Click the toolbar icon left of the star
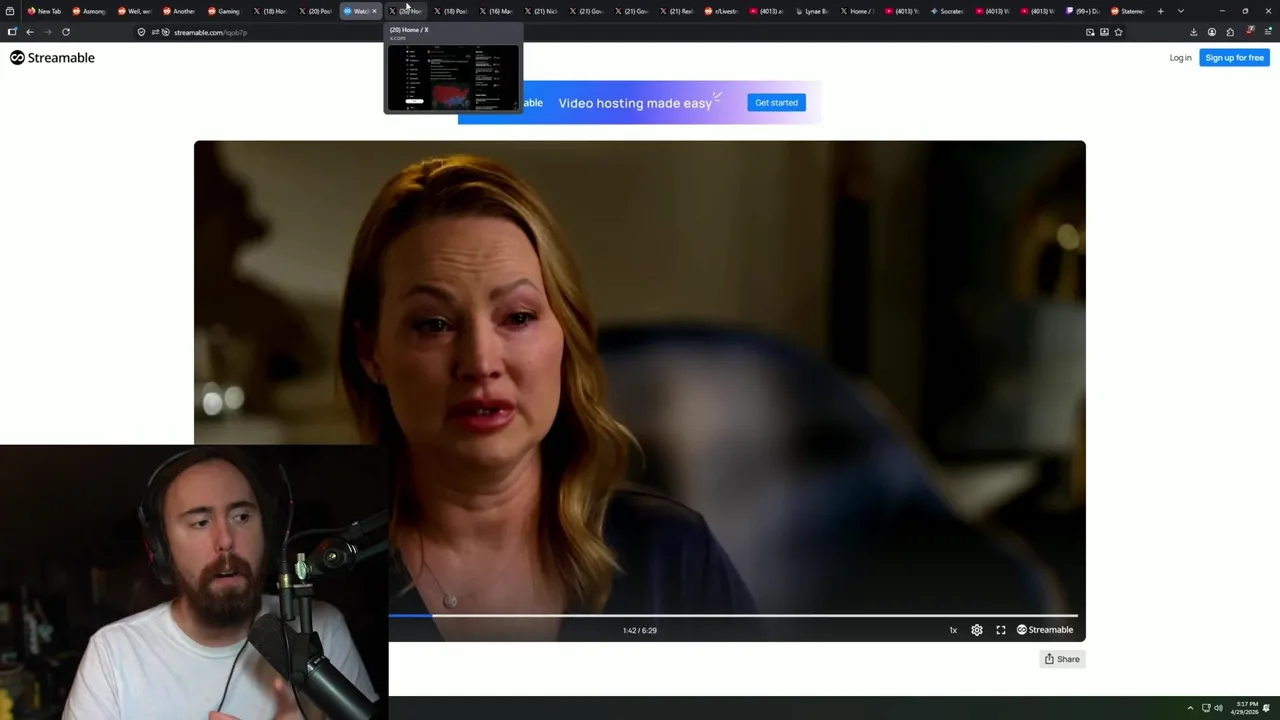The width and height of the screenshot is (1280, 720). pos(1104,32)
